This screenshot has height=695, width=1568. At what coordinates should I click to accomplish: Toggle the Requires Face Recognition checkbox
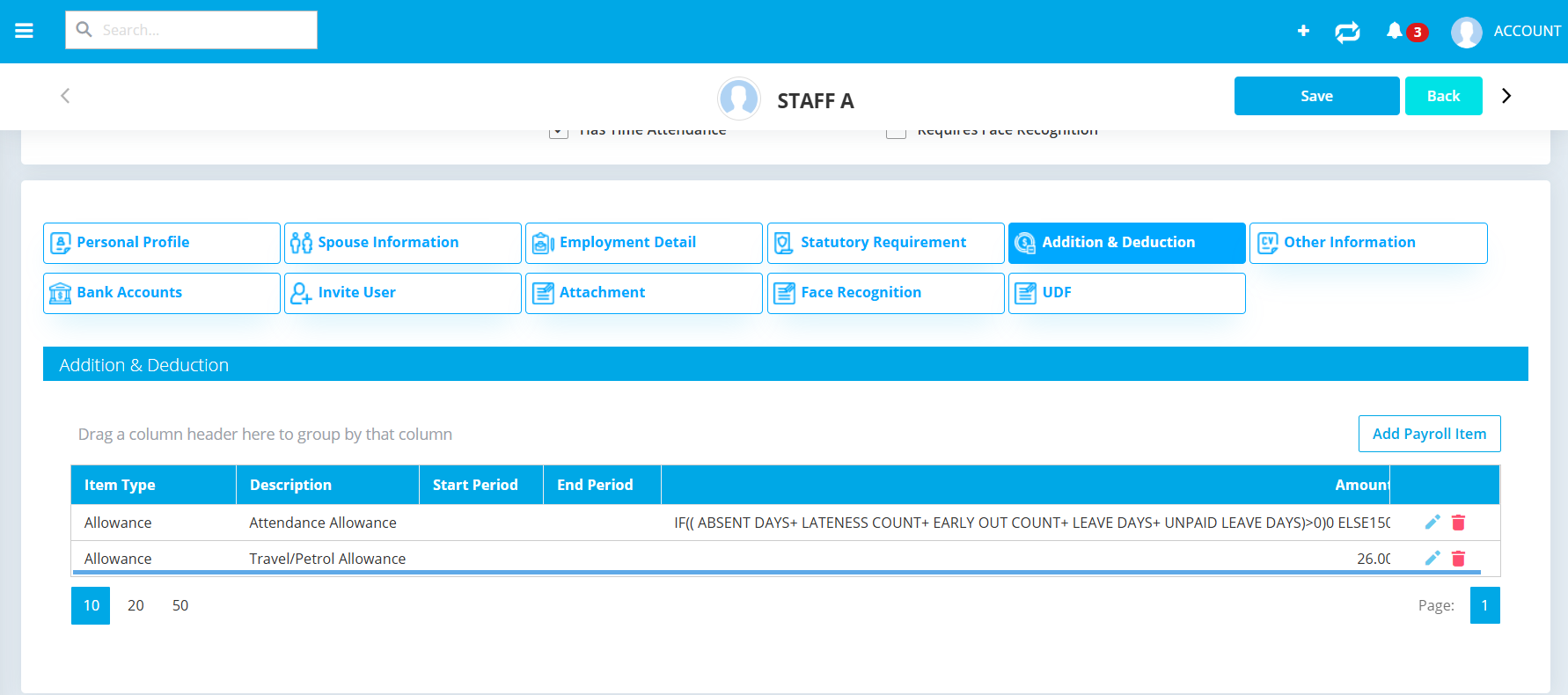[896, 133]
